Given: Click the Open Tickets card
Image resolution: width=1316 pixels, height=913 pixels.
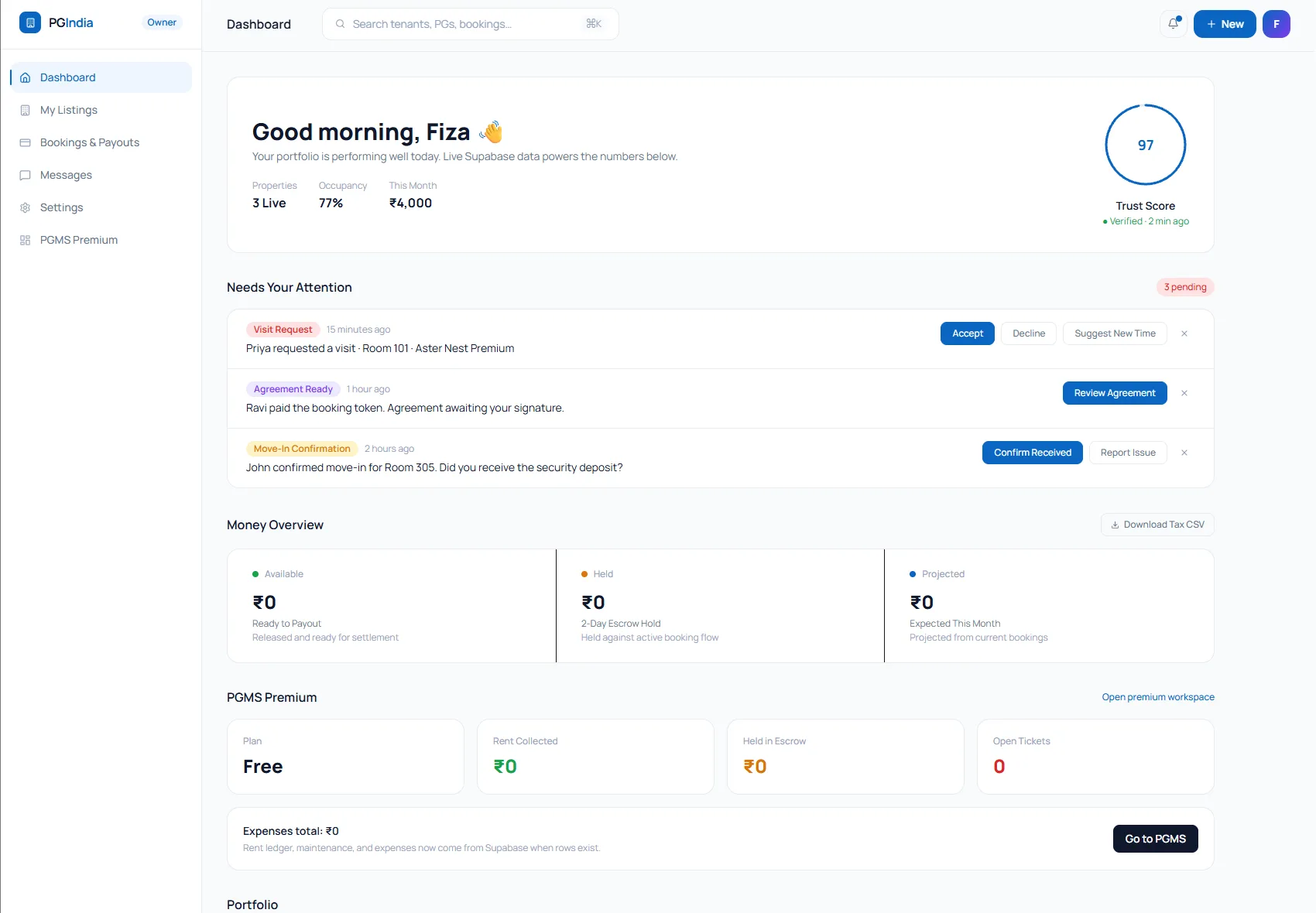Looking at the screenshot, I should coord(1095,757).
